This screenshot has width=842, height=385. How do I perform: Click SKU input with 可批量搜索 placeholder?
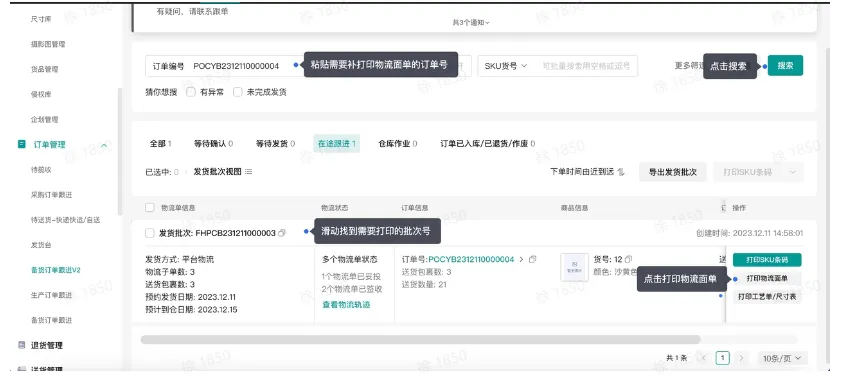tap(586, 66)
